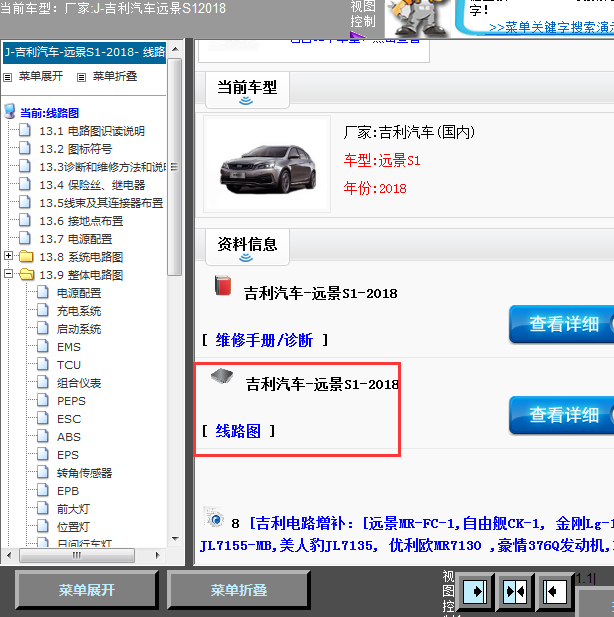Select 13.6 接地点布置 entry
Viewport: 614px width, 617px height.
pyautogui.click(x=81, y=221)
